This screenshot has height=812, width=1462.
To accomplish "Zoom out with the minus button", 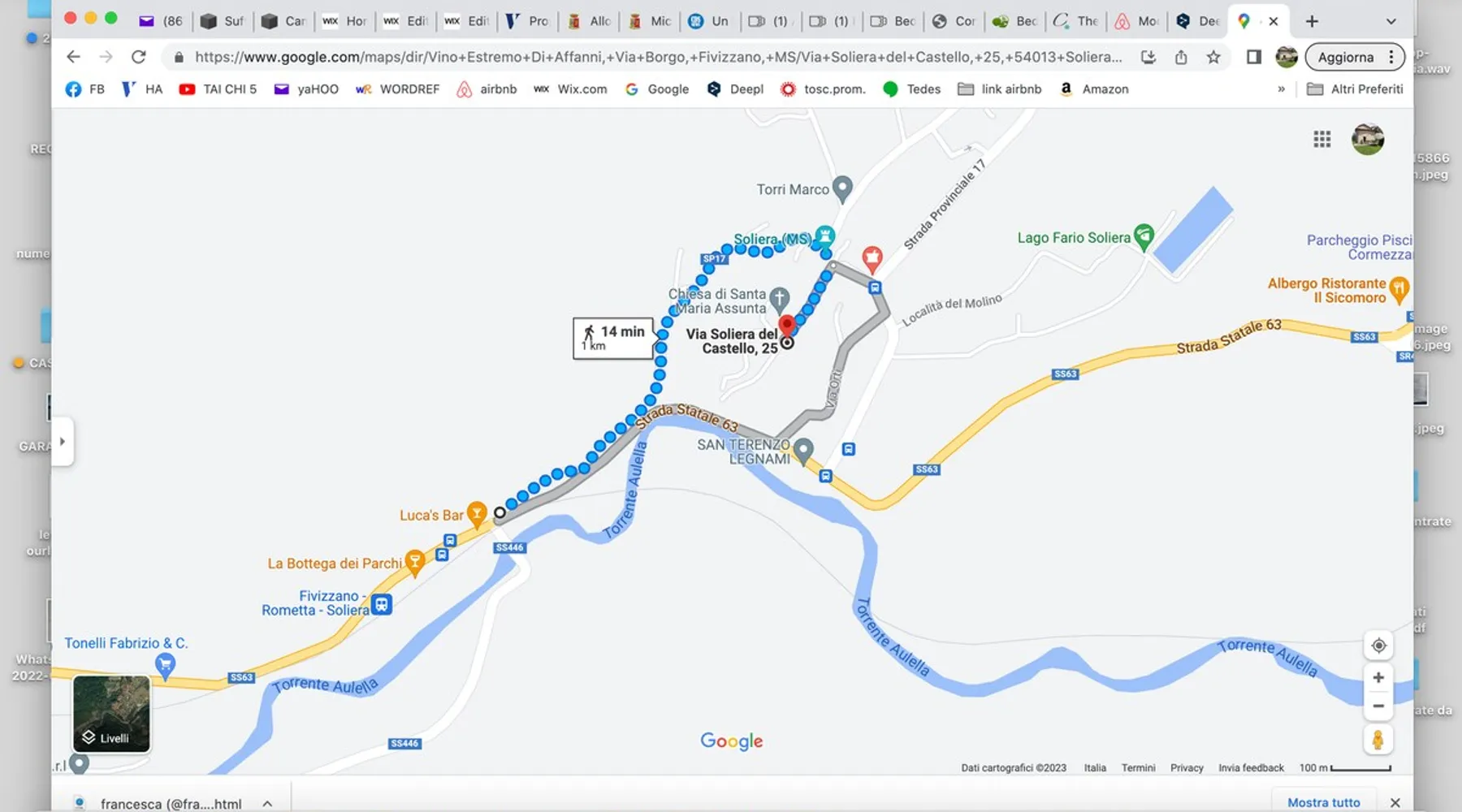I will (1378, 706).
